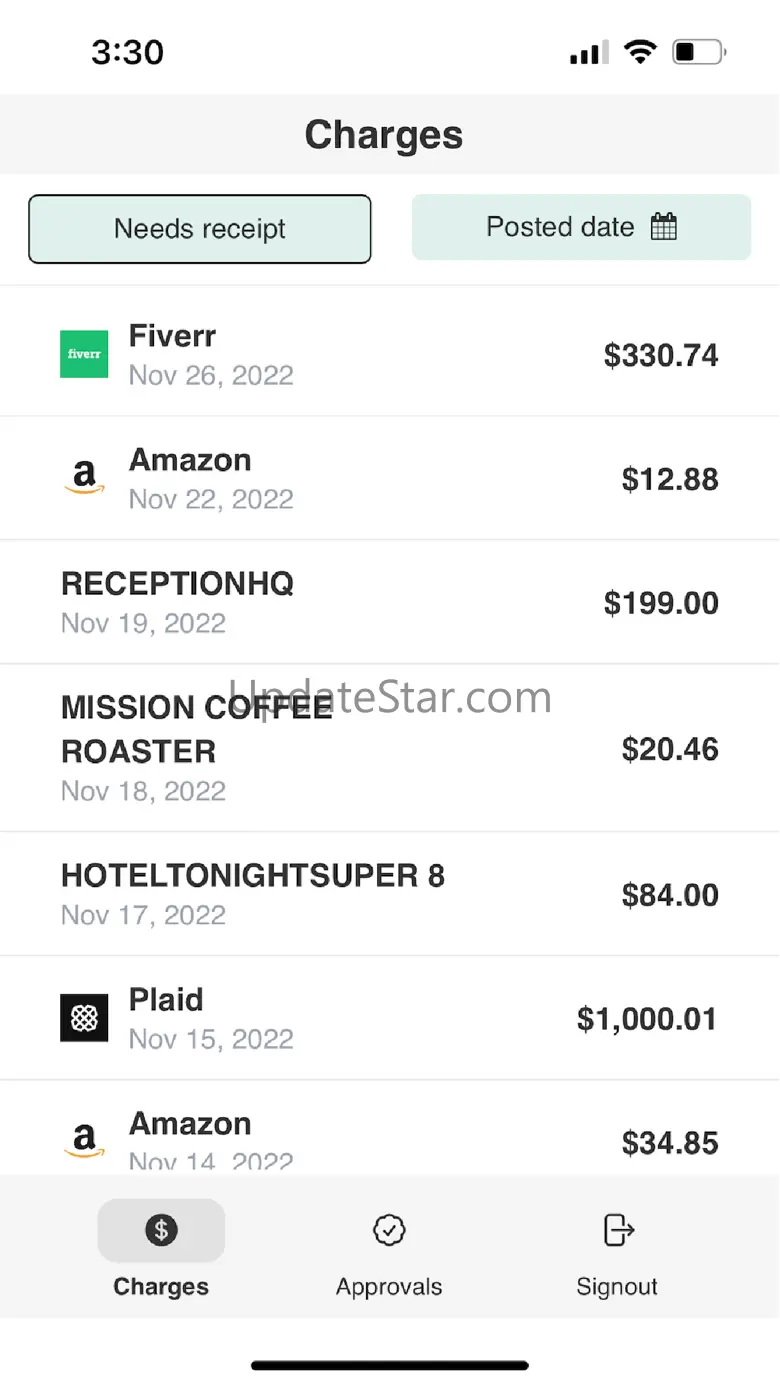Screen dimensions: 780x1387
Task: Tap the battery indicator in status bar
Action: pyautogui.click(x=698, y=52)
